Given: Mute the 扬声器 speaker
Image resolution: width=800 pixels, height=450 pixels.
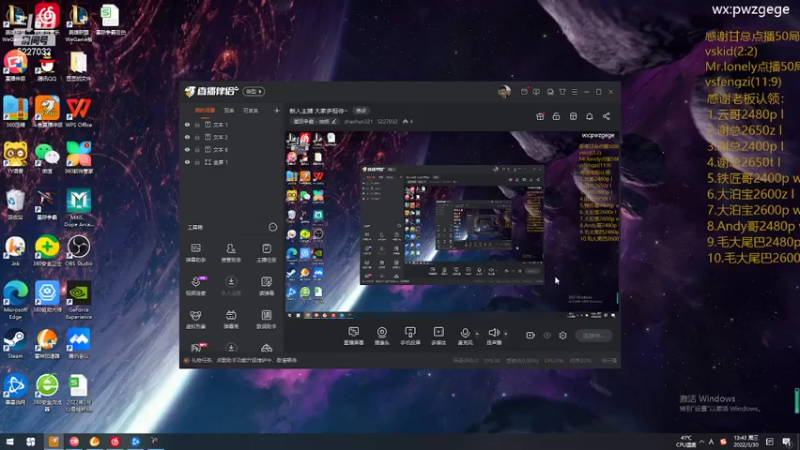Looking at the screenshot, I should 493,336.
